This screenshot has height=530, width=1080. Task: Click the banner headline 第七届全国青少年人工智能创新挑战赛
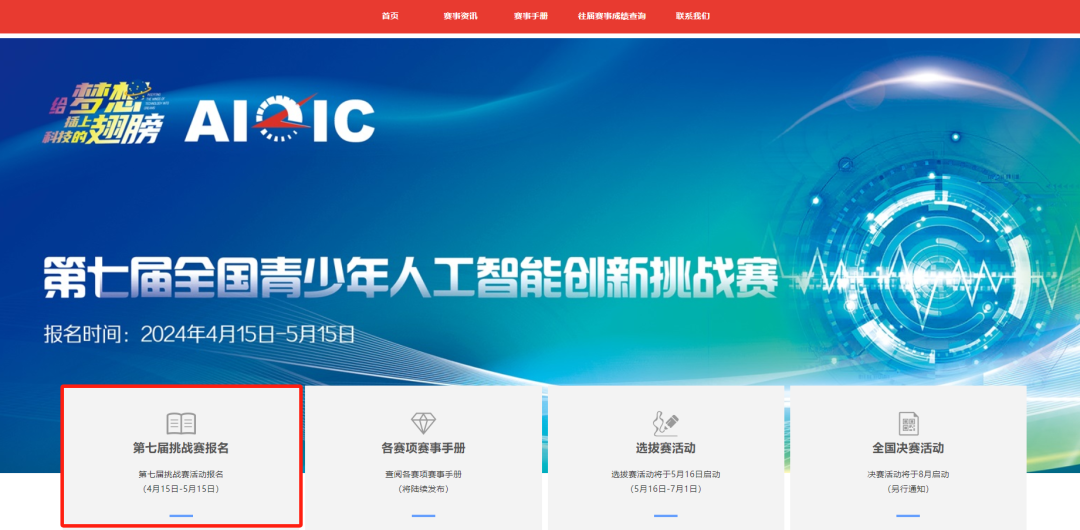tap(411, 278)
